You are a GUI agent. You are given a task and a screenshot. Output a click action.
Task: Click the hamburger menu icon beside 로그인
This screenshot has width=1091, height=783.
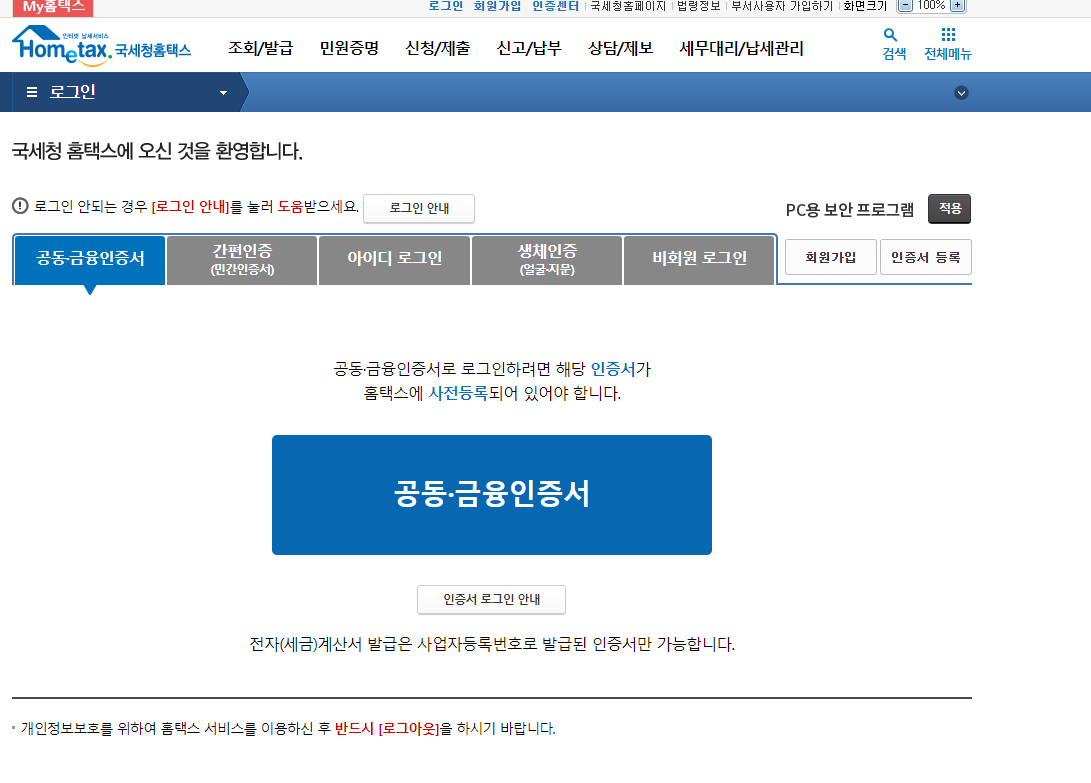pos(31,92)
